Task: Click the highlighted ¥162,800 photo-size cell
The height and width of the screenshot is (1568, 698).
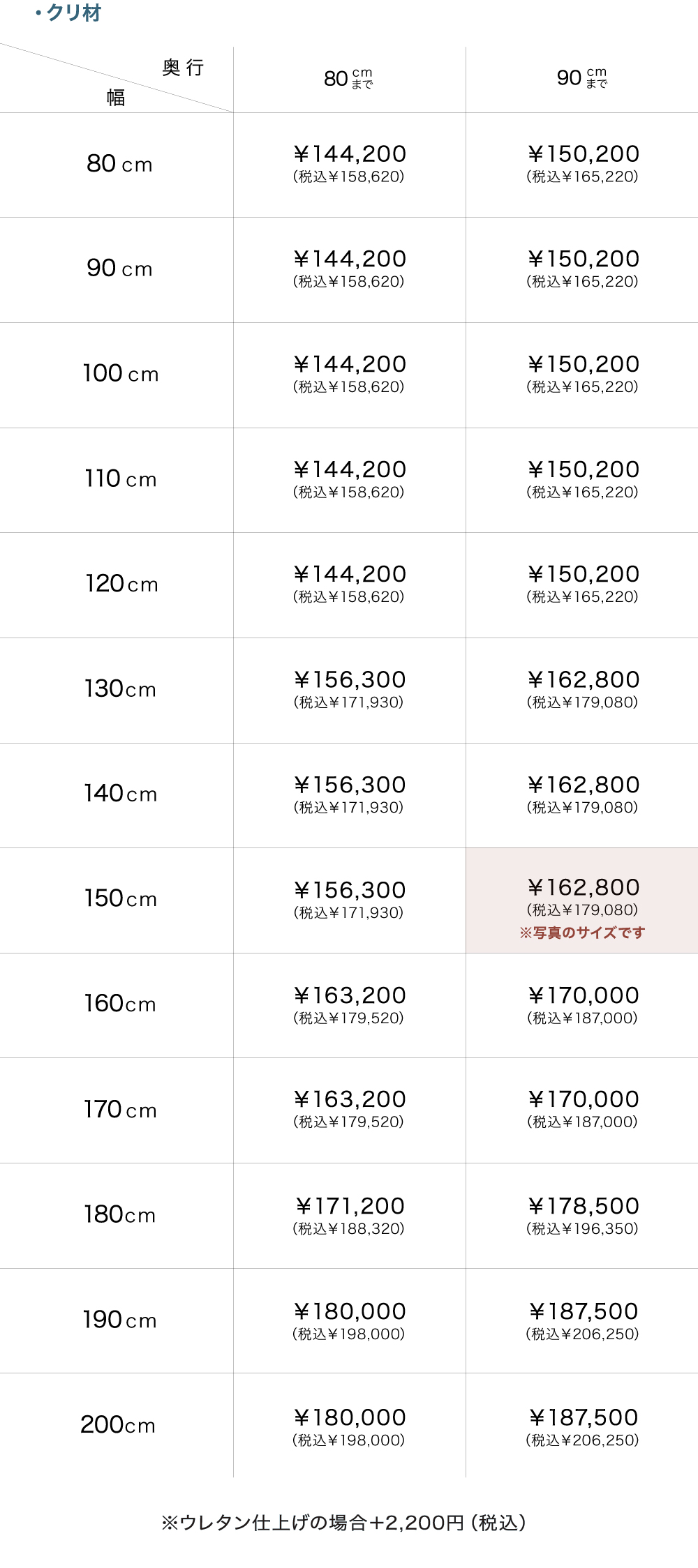Action: pos(584,888)
